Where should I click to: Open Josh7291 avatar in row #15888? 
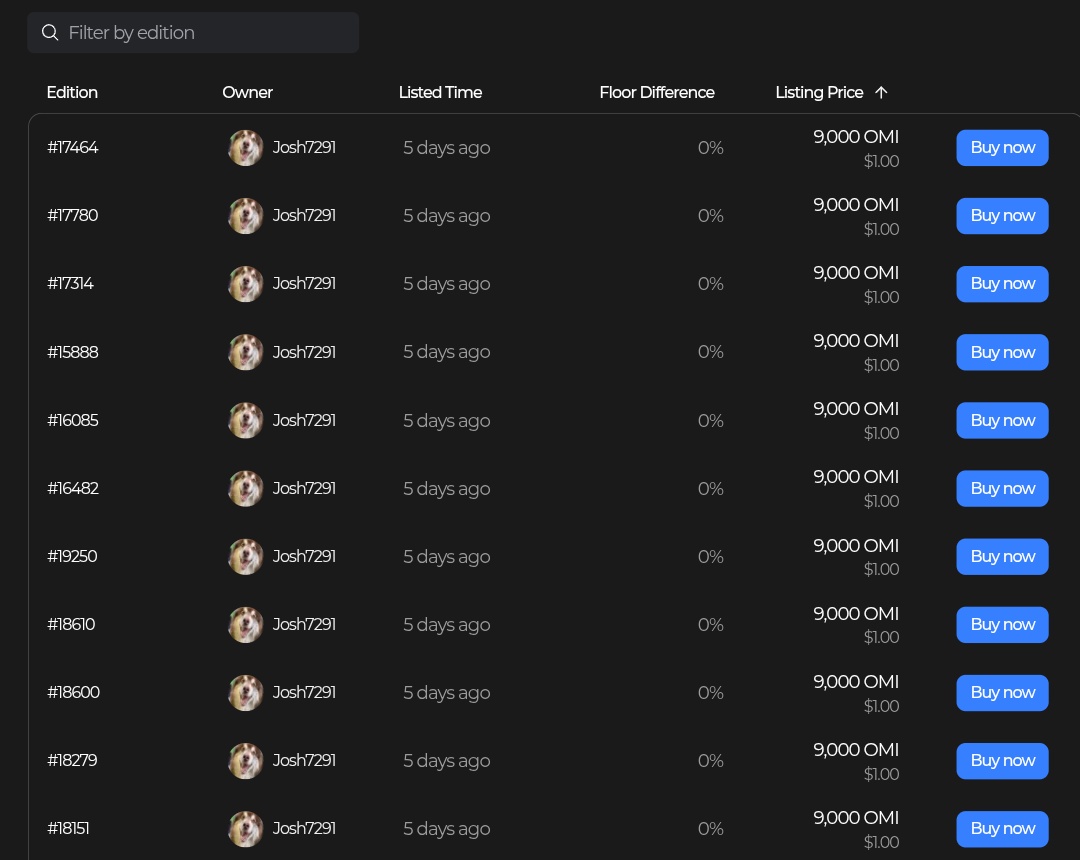[245, 352]
